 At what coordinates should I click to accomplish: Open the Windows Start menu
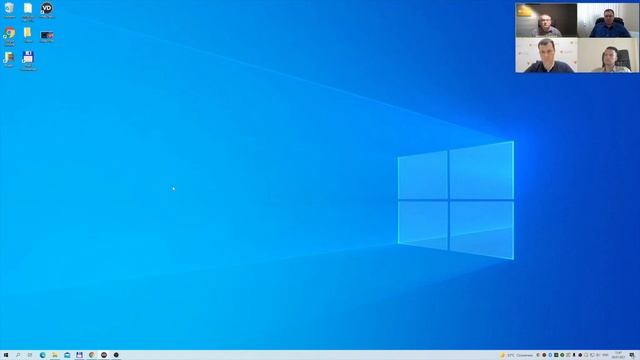[x=6, y=355]
